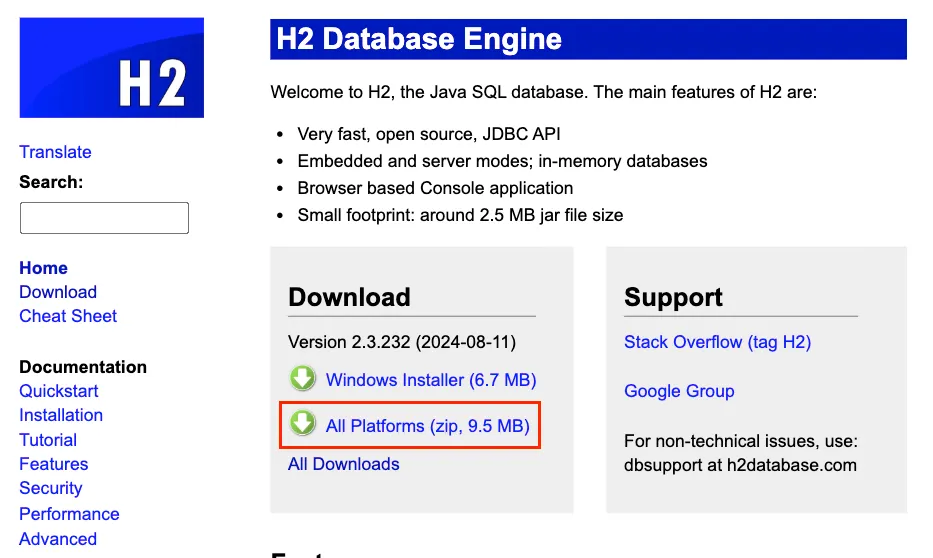
Task: Click the 'Browser based Console application' bullet
Action: (435, 188)
